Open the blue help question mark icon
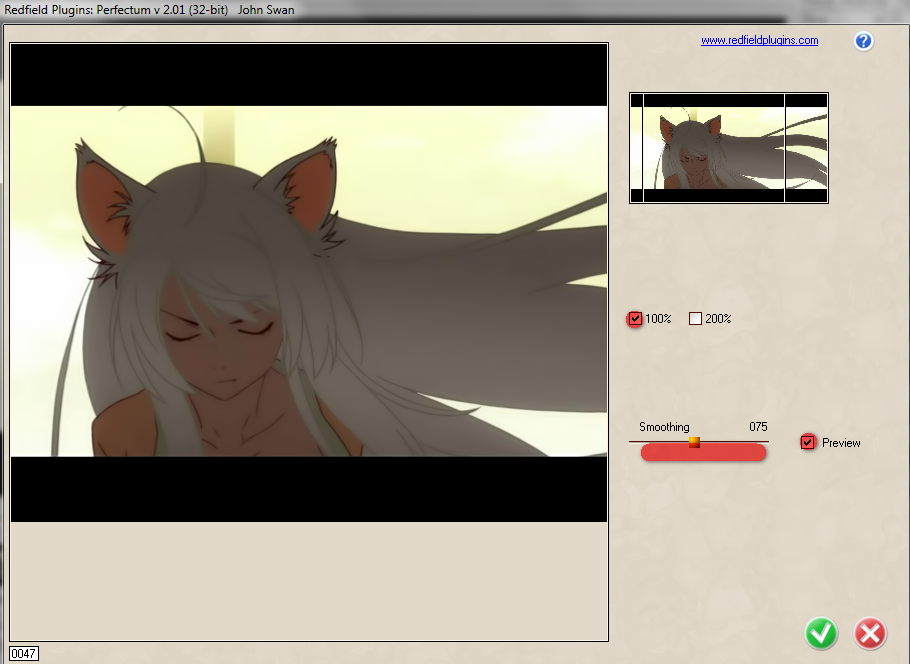 [864, 41]
